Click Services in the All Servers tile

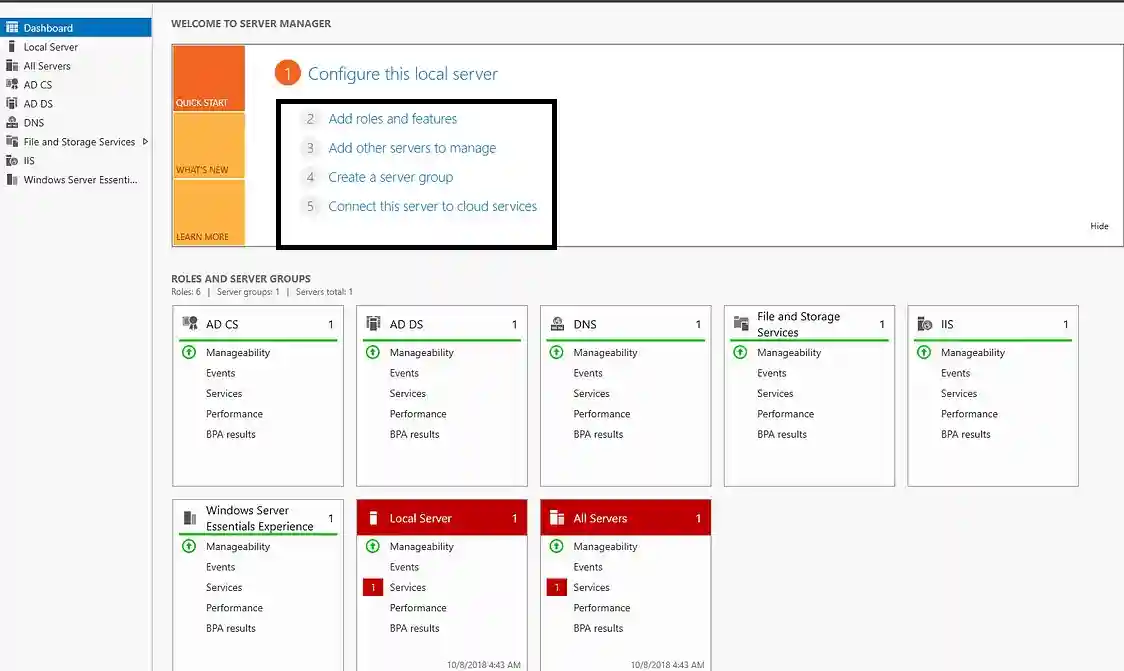coord(591,587)
